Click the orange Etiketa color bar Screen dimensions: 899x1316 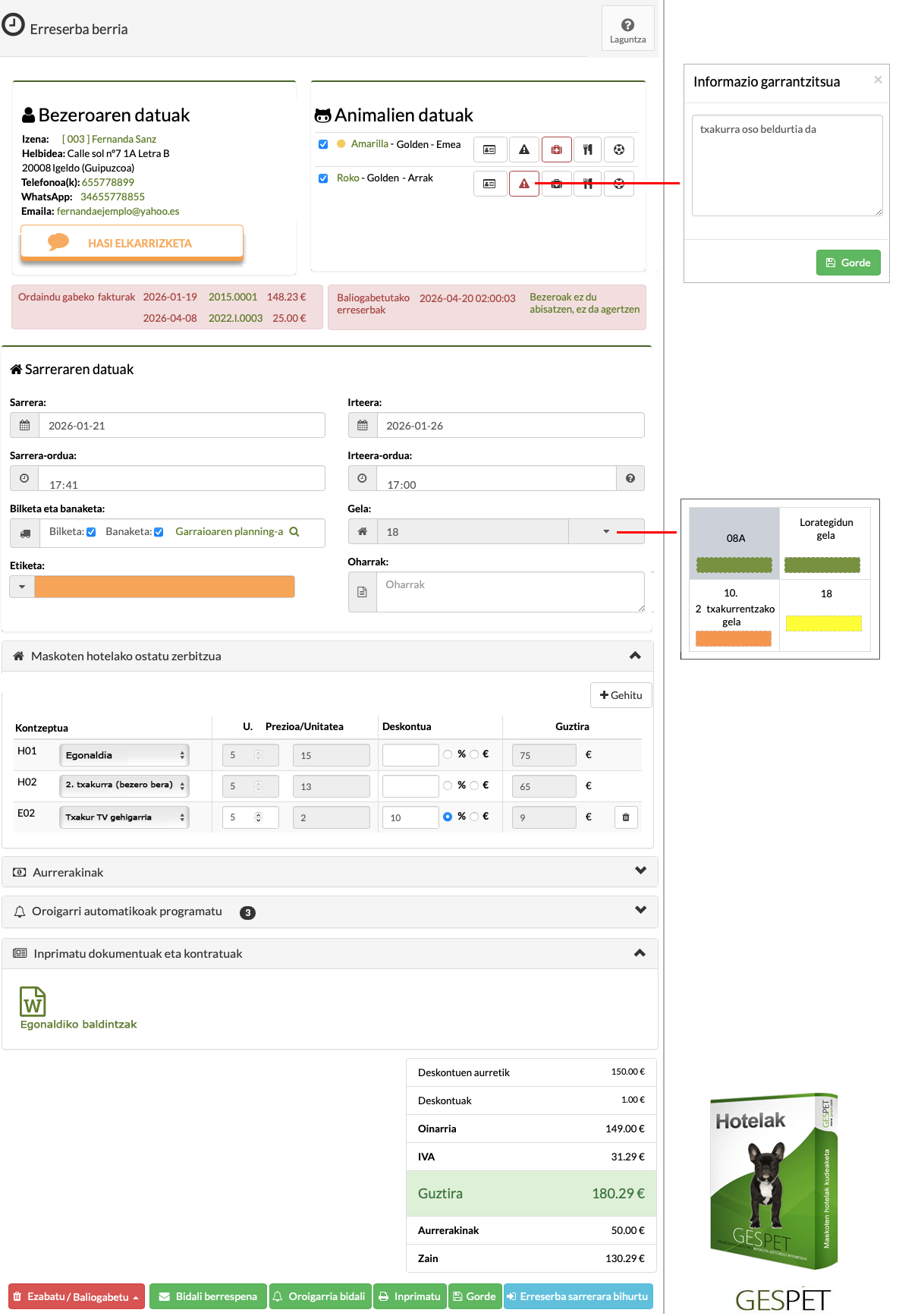click(165, 587)
